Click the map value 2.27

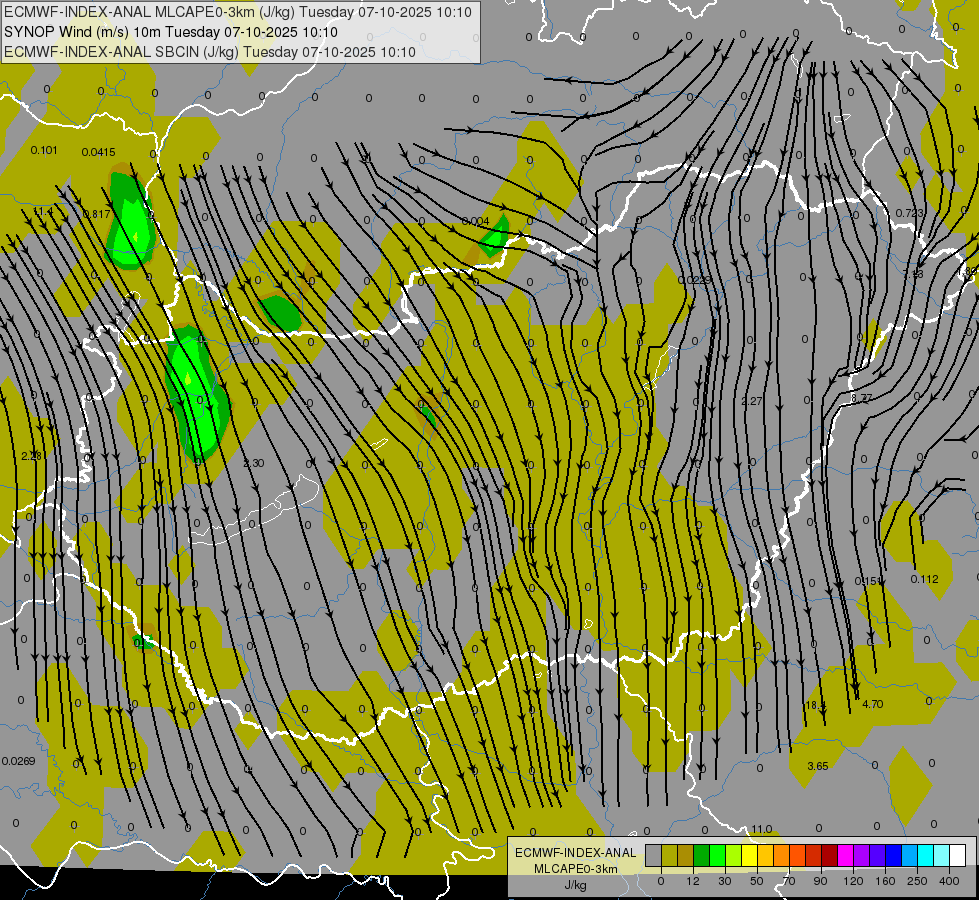click(x=752, y=401)
